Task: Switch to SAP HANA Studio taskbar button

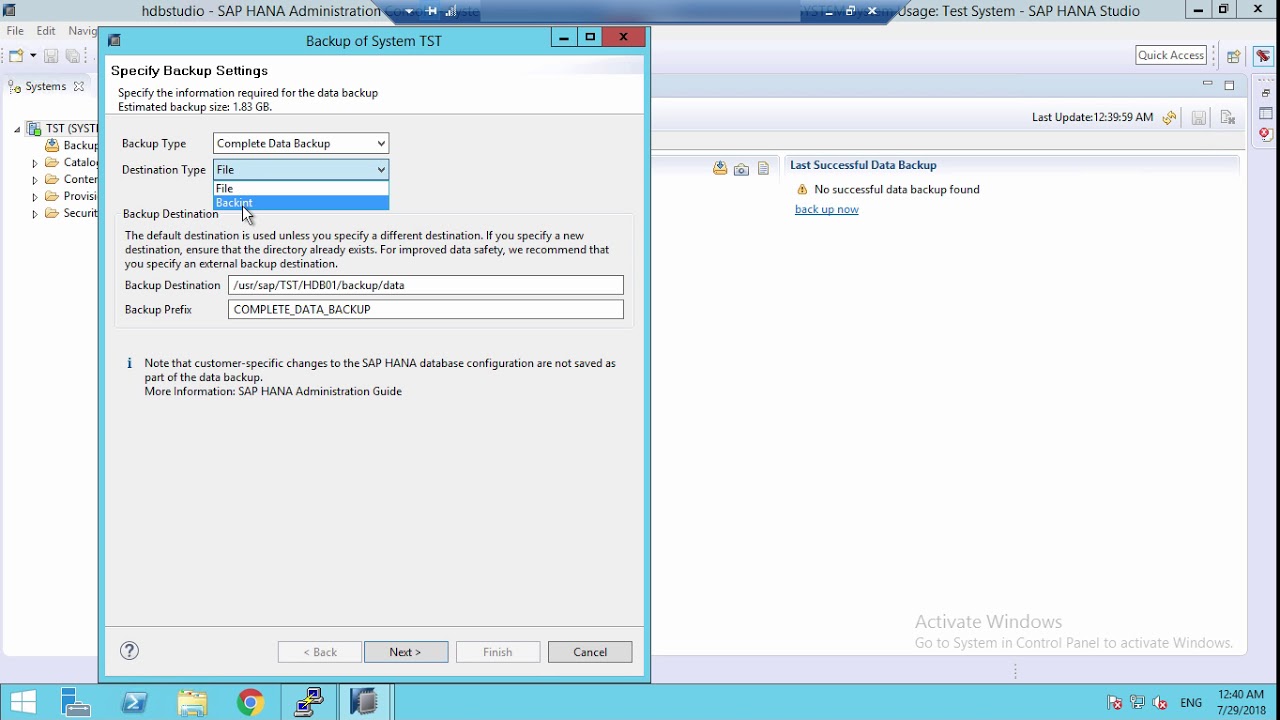Action: point(365,702)
